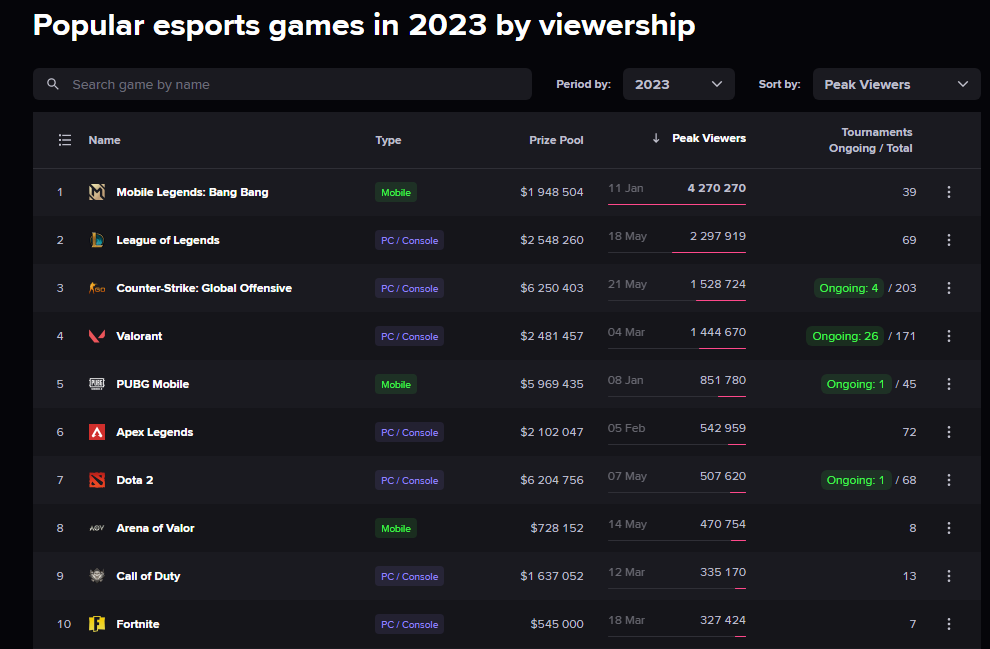Show more options for Arena of Valor row

(948, 528)
